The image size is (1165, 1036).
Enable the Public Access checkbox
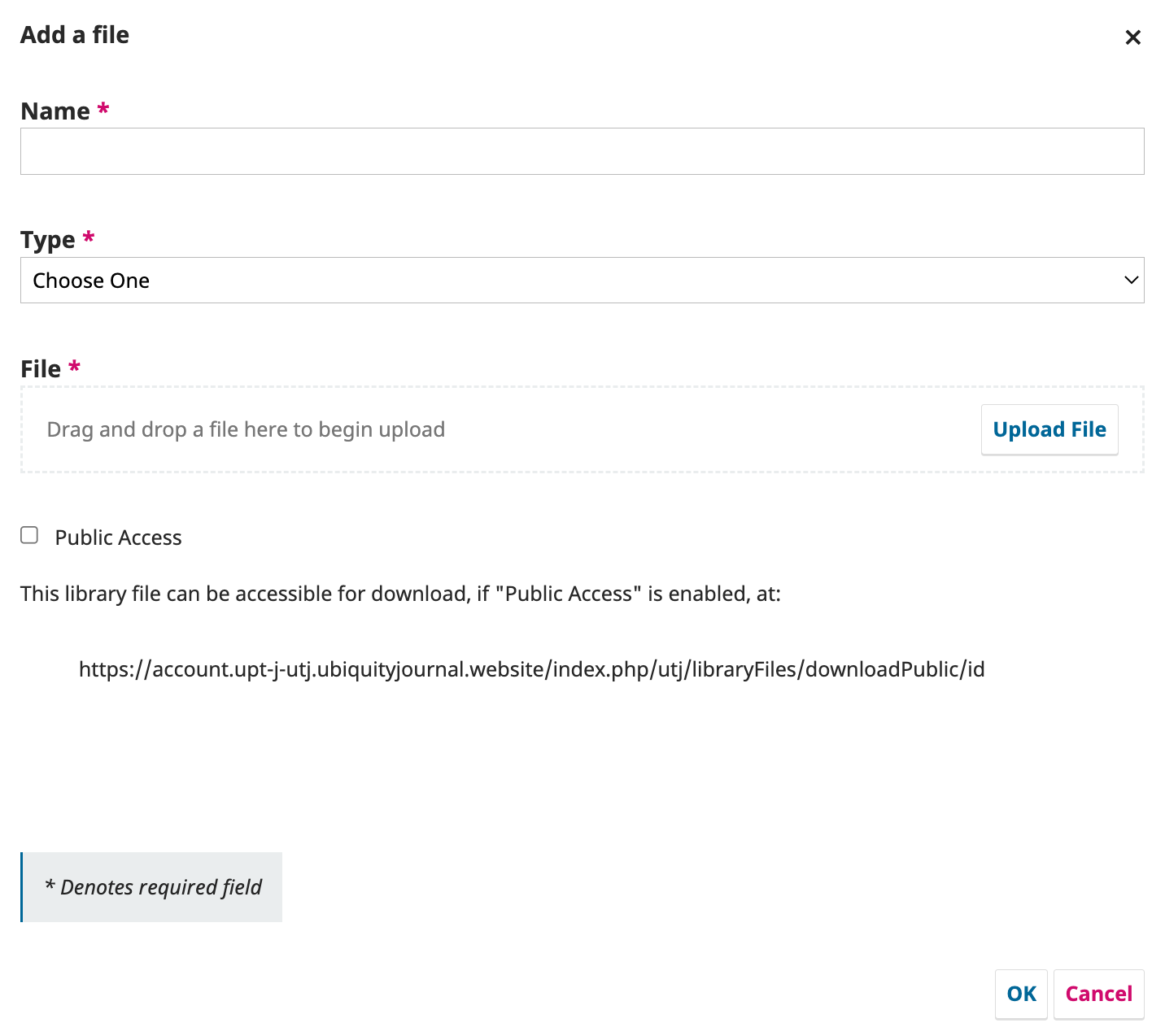[x=29, y=535]
